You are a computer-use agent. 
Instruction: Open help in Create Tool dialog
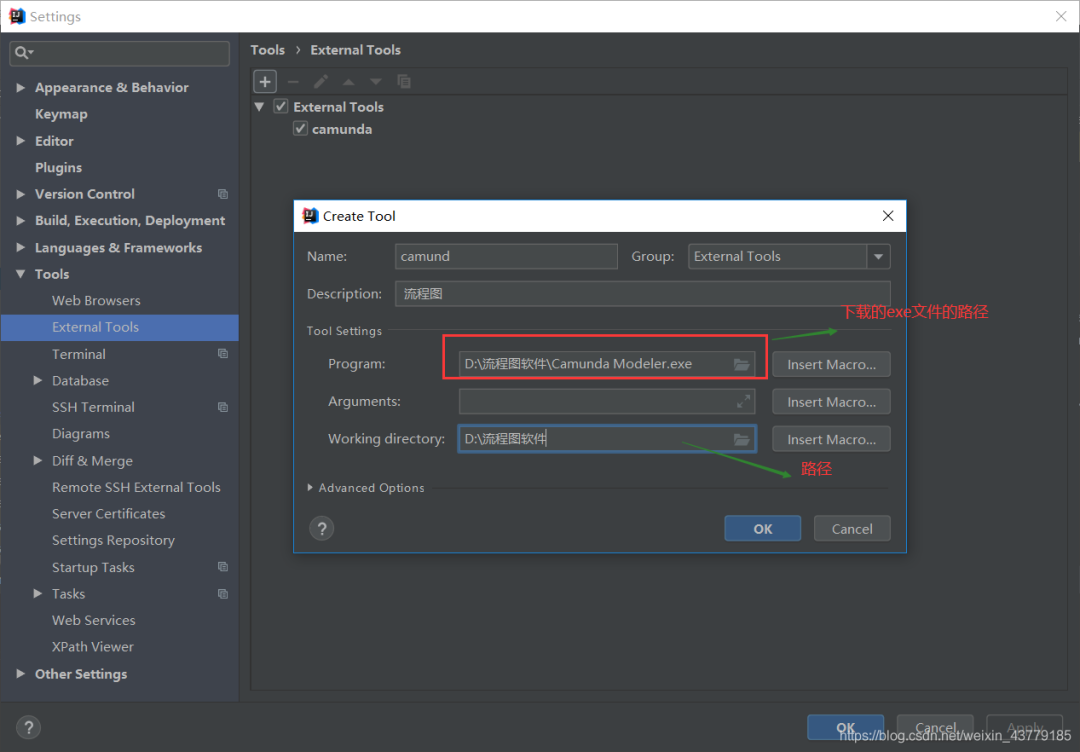pyautogui.click(x=322, y=529)
